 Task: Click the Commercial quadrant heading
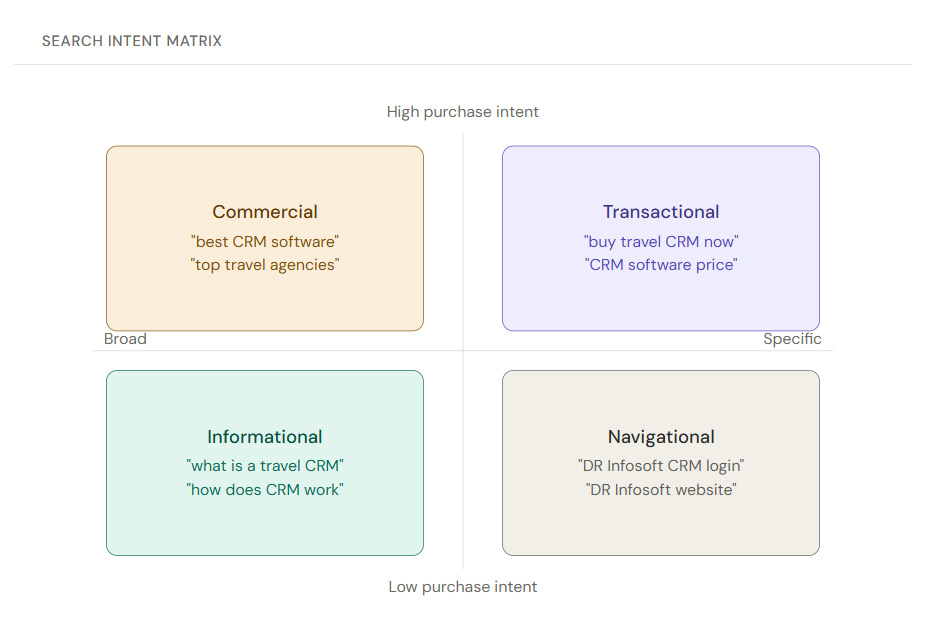pyautogui.click(x=265, y=212)
